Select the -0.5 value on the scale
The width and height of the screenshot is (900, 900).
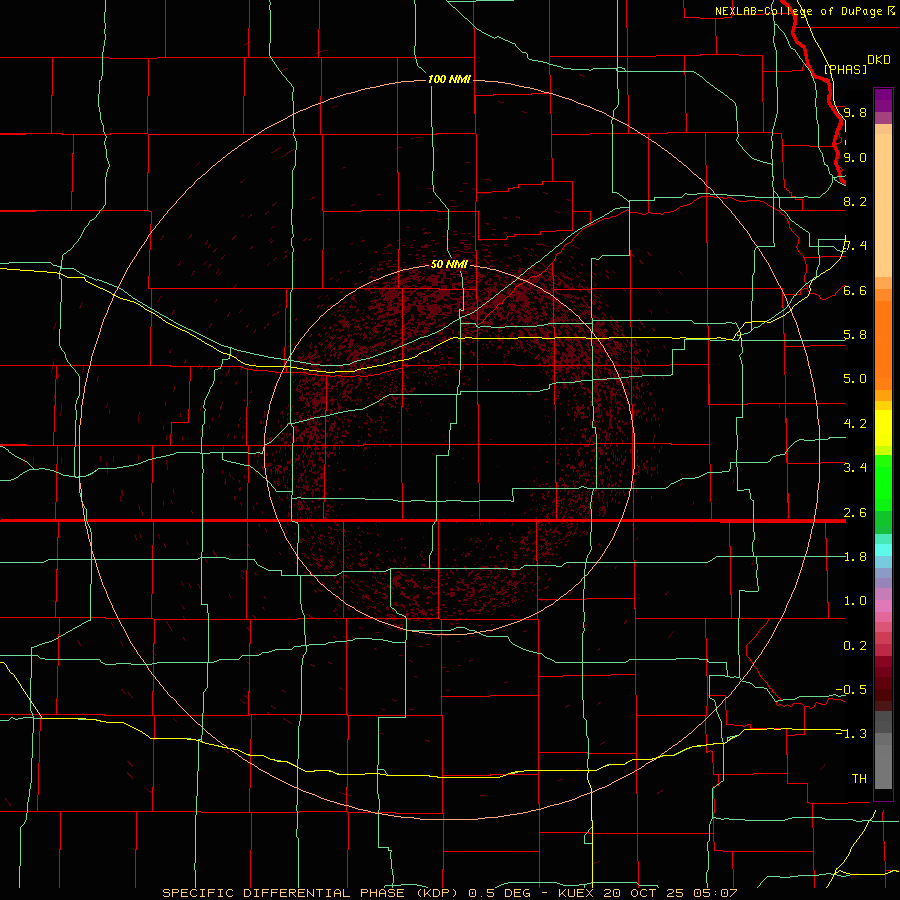pos(851,690)
